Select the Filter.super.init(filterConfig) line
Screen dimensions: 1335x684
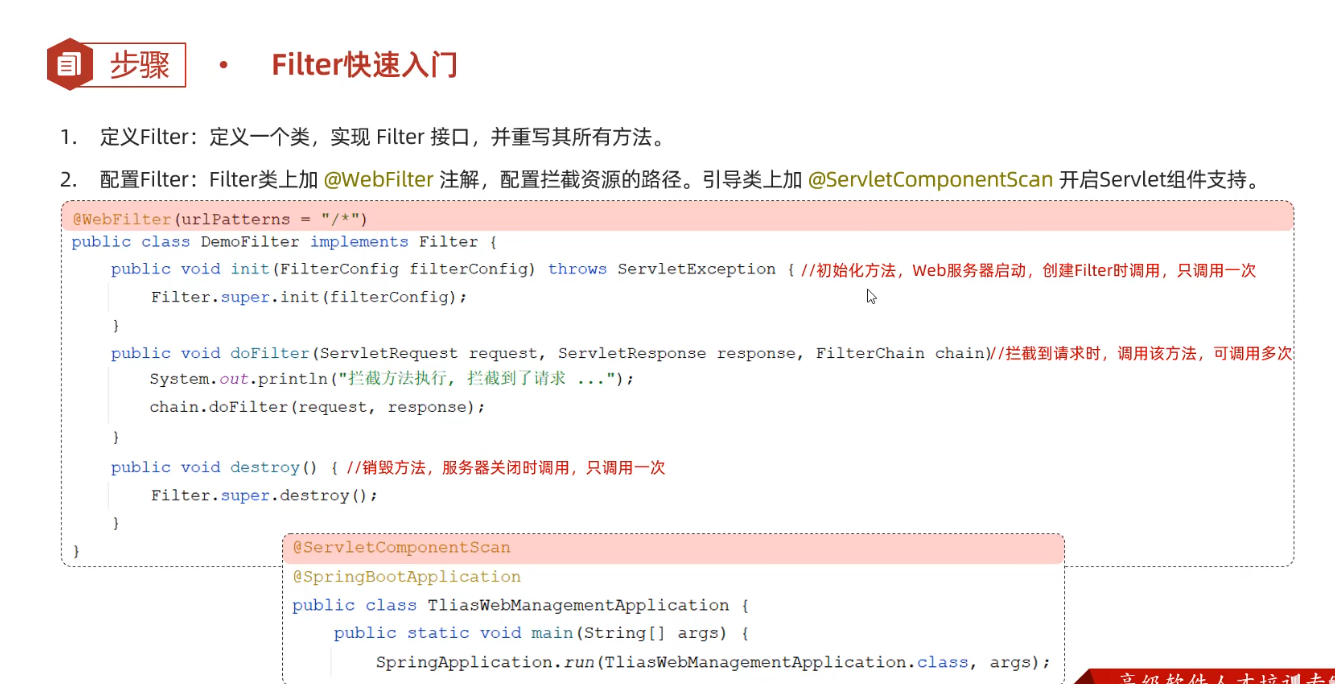[x=309, y=297]
